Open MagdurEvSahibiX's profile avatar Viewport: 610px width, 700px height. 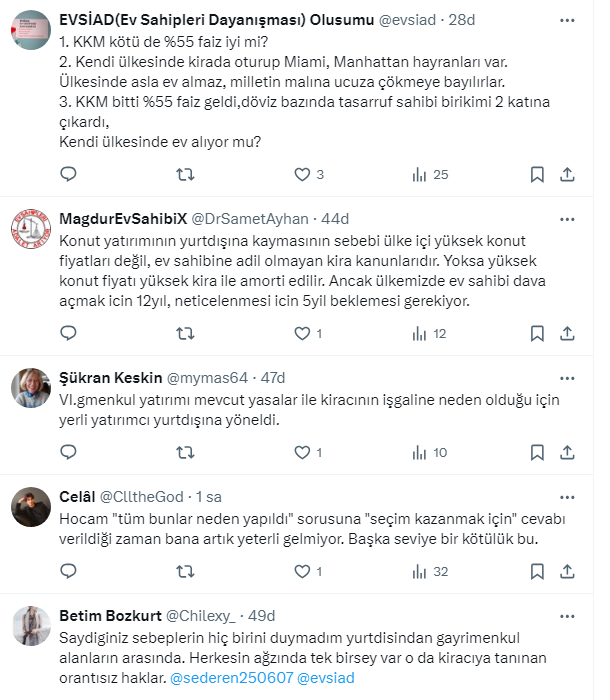(x=31, y=229)
